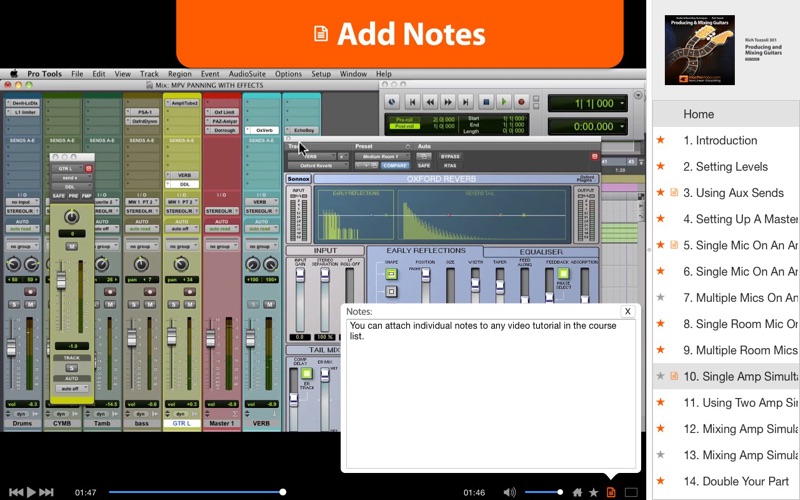Open the AudioSuite menu
The image size is (800, 500).
[x=247, y=73]
